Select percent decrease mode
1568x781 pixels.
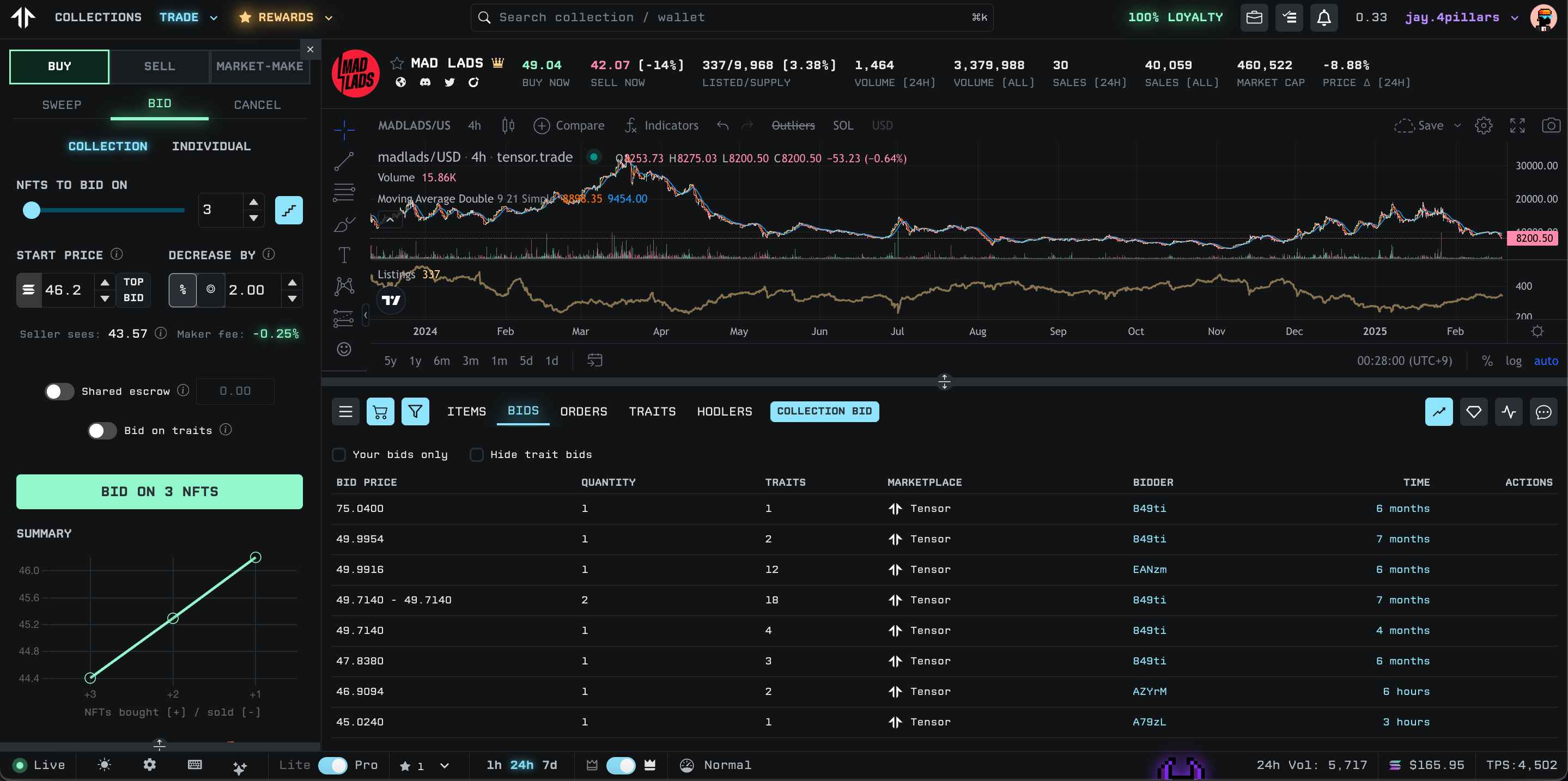[183, 290]
